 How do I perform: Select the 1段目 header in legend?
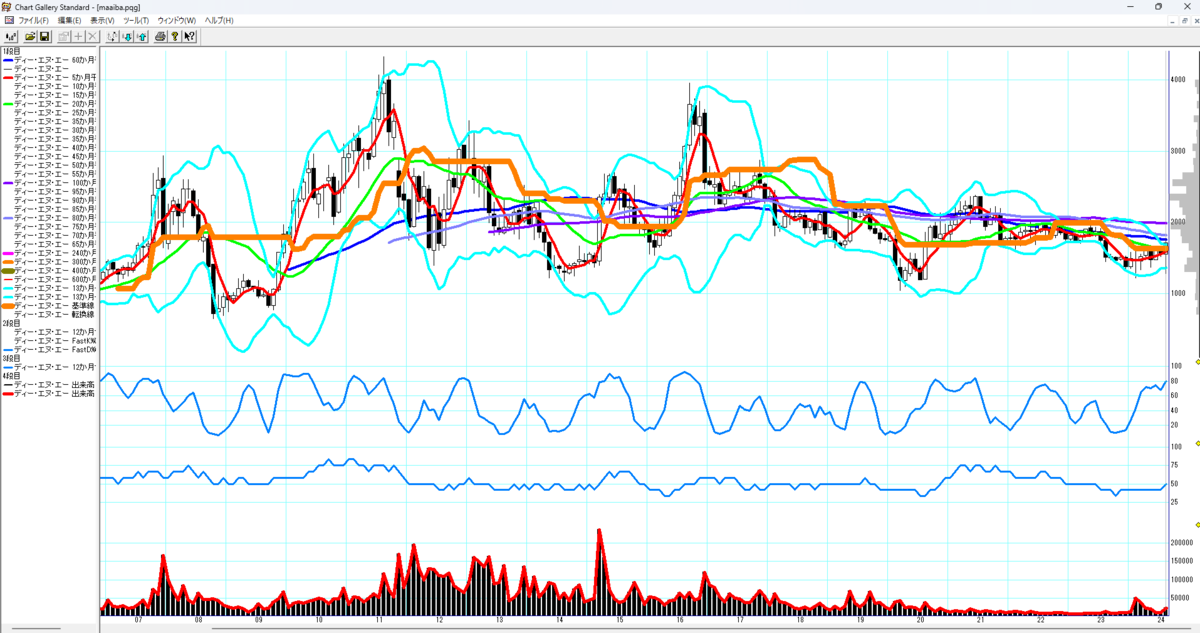12,51
